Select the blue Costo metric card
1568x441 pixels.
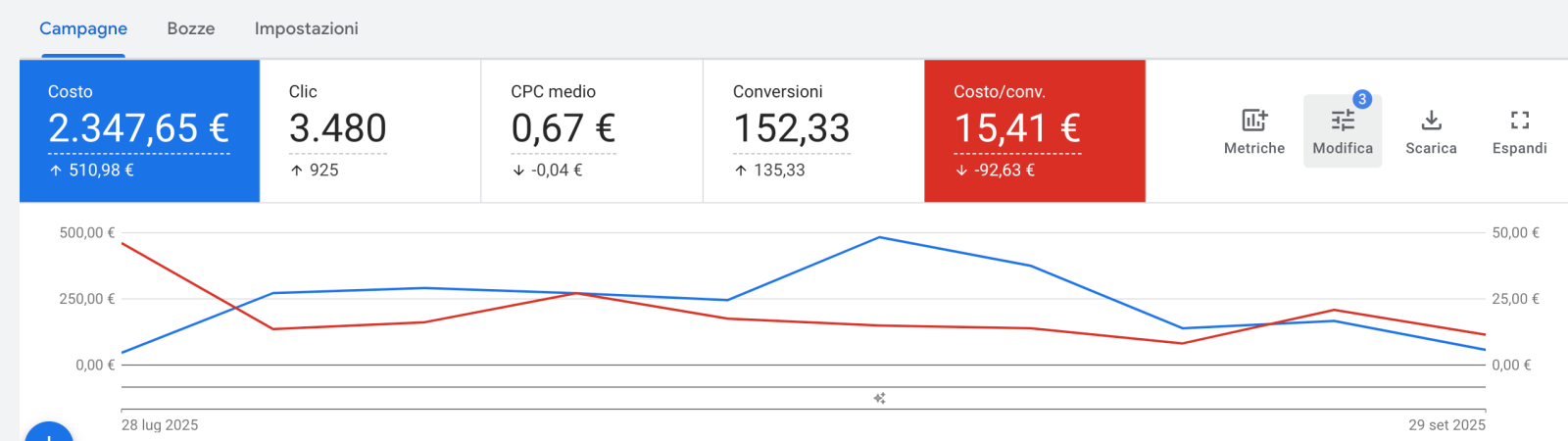tap(140, 131)
